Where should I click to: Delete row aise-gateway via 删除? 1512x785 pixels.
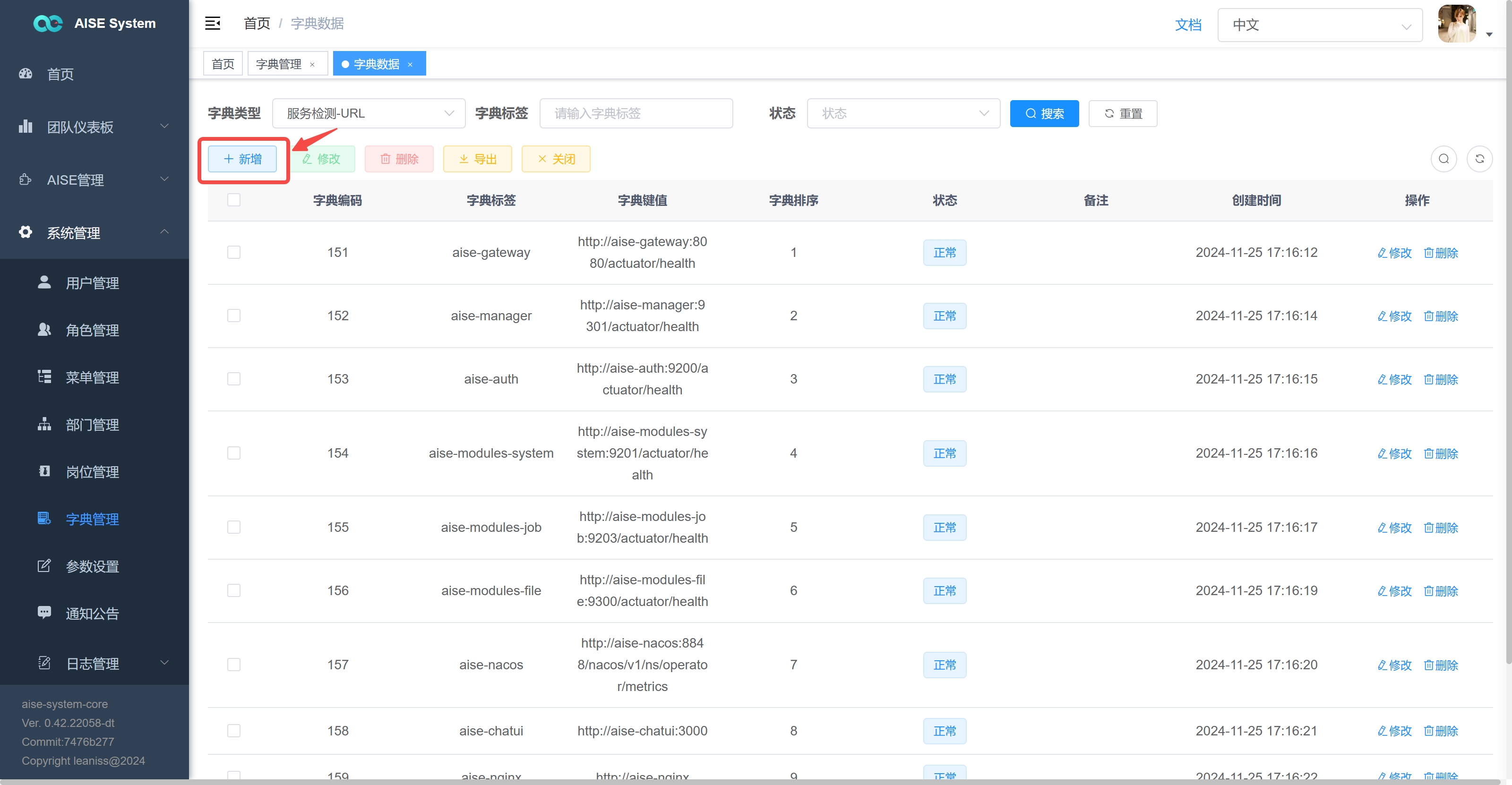click(1441, 253)
